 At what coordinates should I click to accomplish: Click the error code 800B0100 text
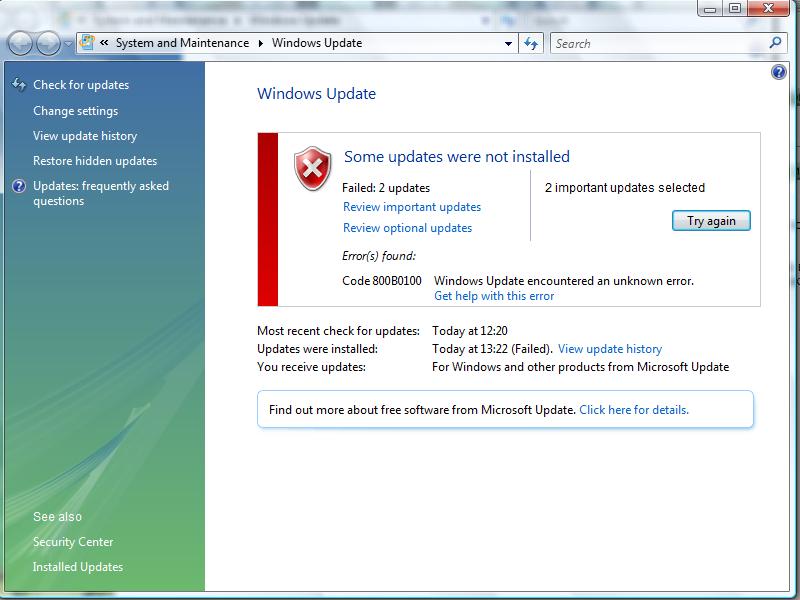click(x=382, y=281)
